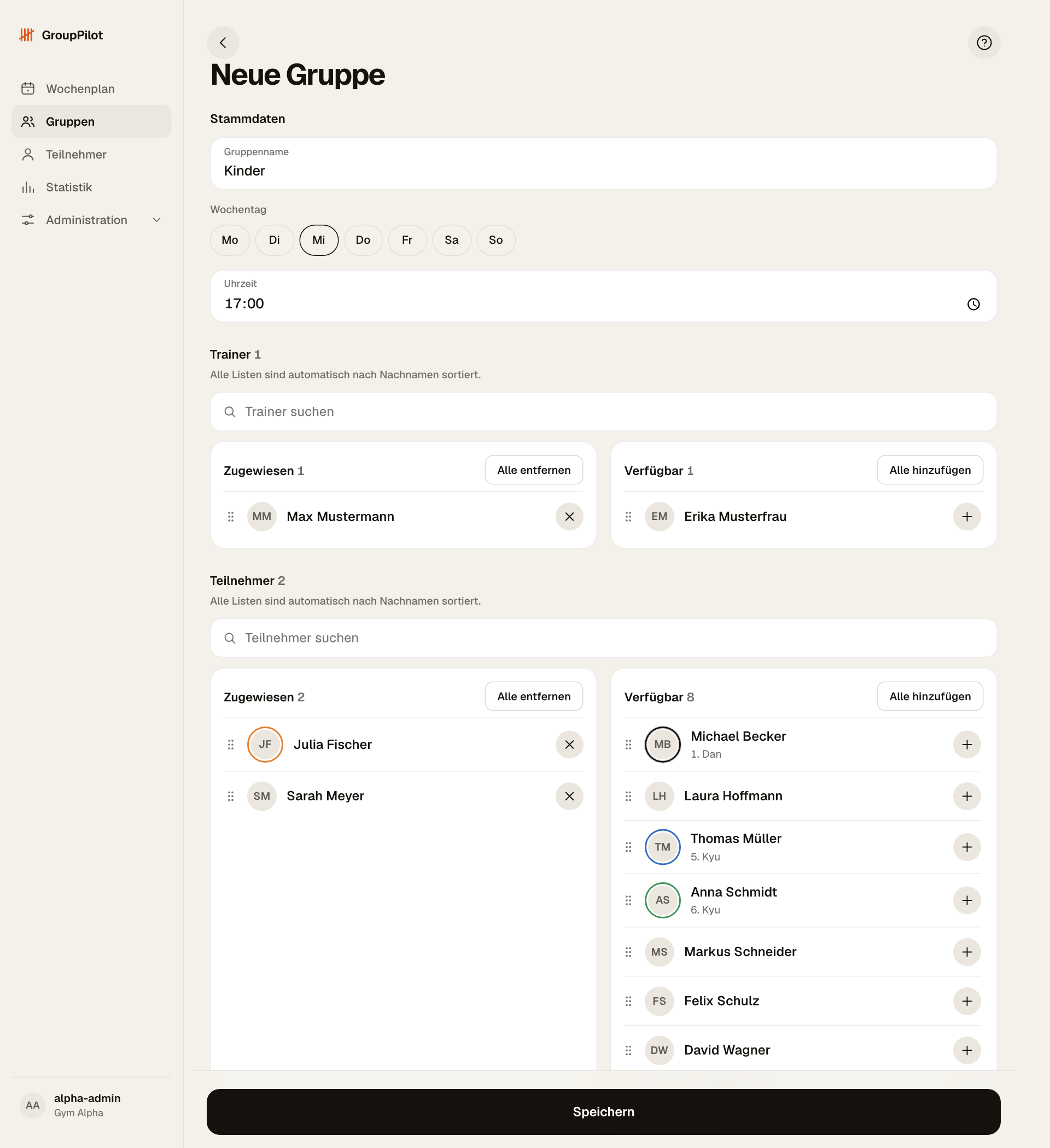The width and height of the screenshot is (1050, 1148).
Task: Click alpha-admin user profile
Action: (x=91, y=1105)
